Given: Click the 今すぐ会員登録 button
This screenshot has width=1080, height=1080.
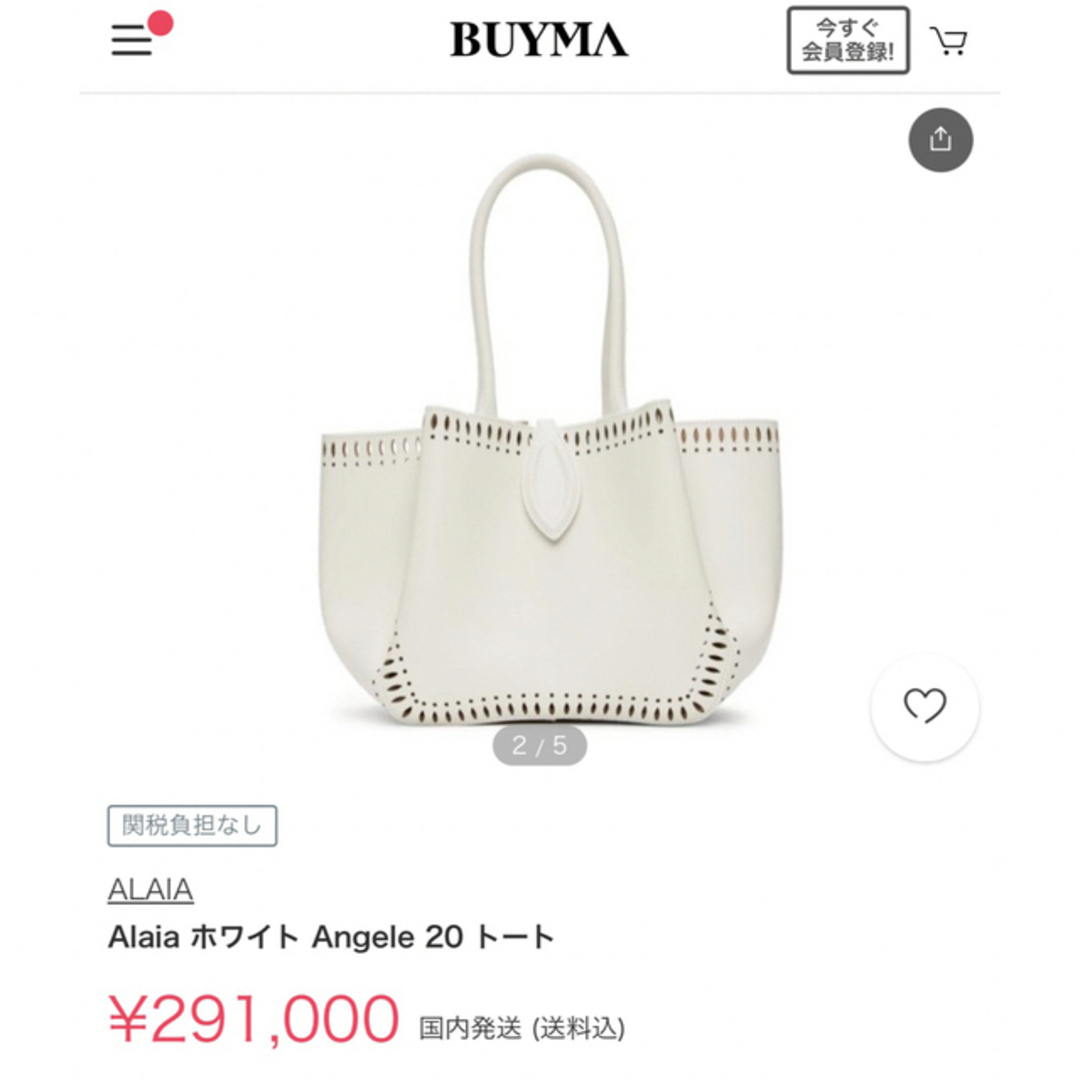Looking at the screenshot, I should click(x=848, y=41).
